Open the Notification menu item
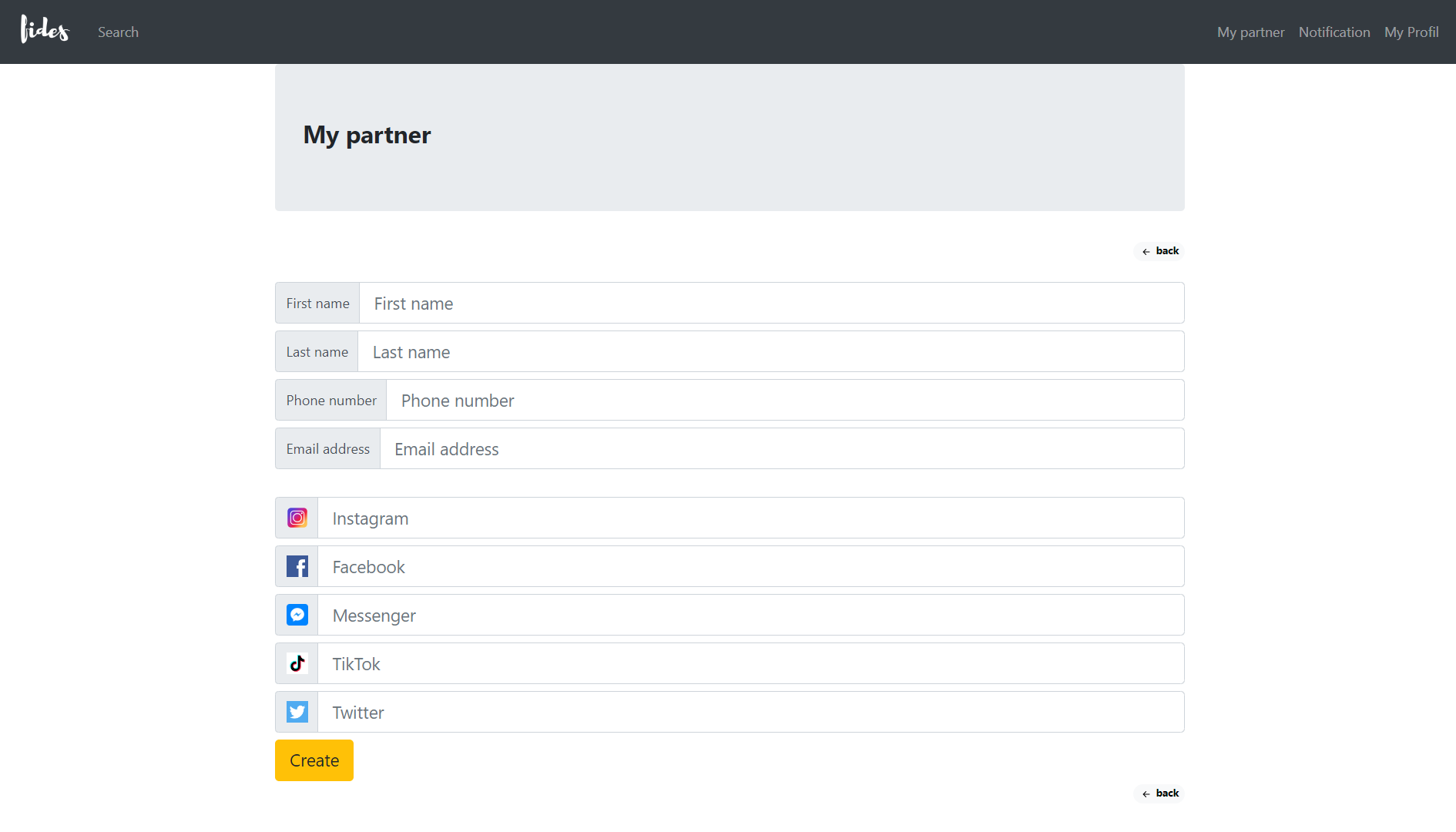Screen dimensions: 1456x832 point(1334,32)
